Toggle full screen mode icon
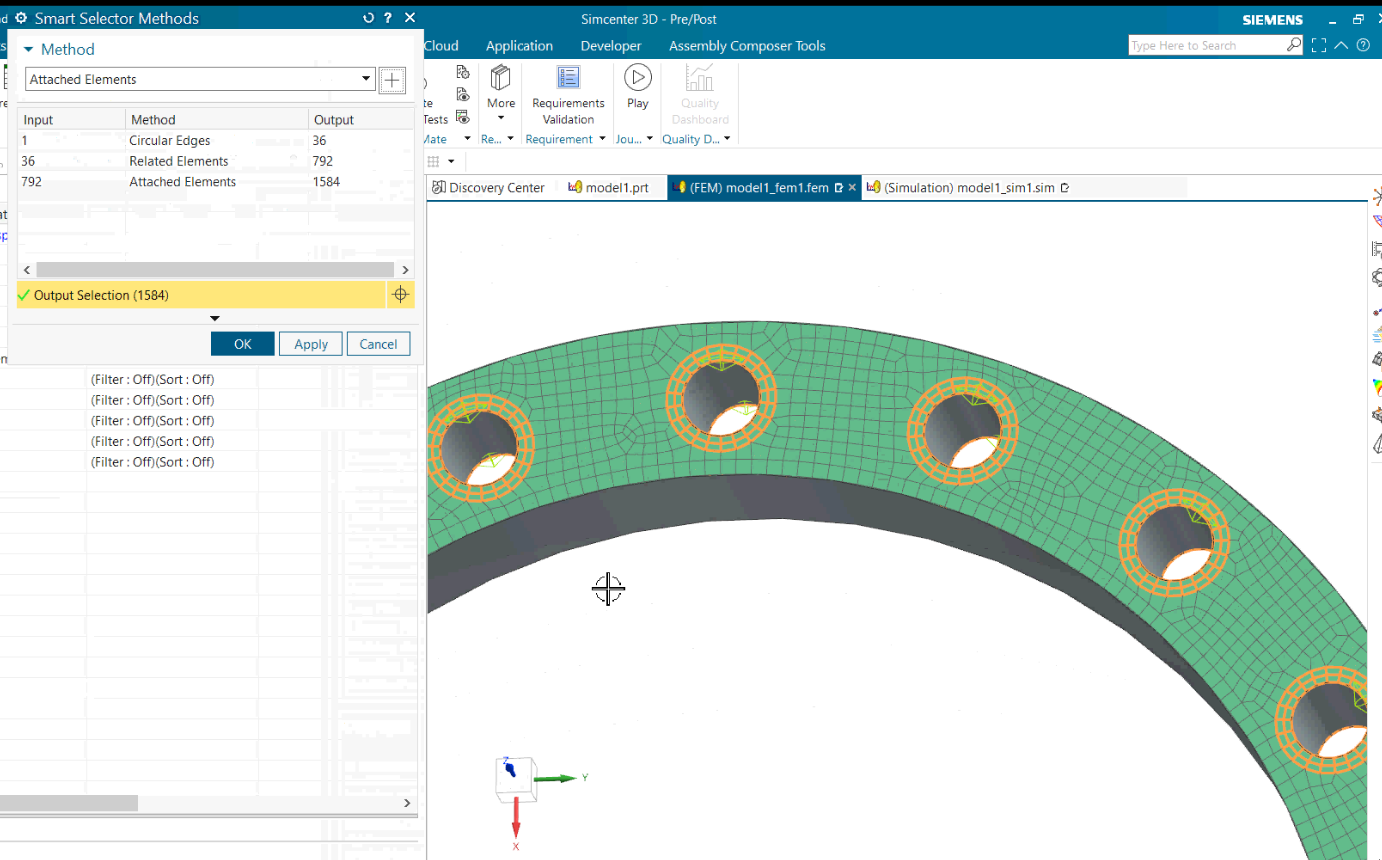Viewport: 1382px width, 860px height. tap(1319, 46)
